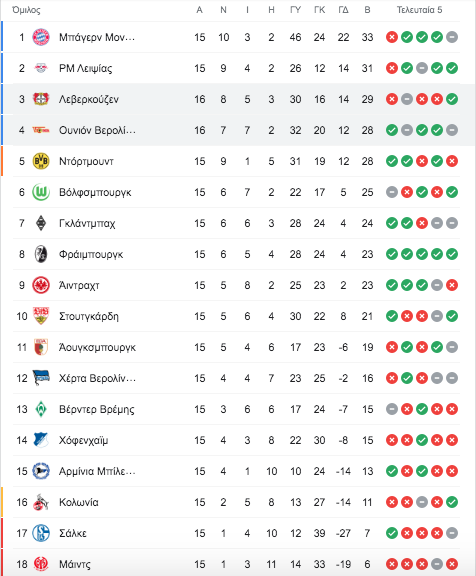Click the Στουτγκάρδη team name
Screen dimensions: 476x576
(x=89, y=316)
